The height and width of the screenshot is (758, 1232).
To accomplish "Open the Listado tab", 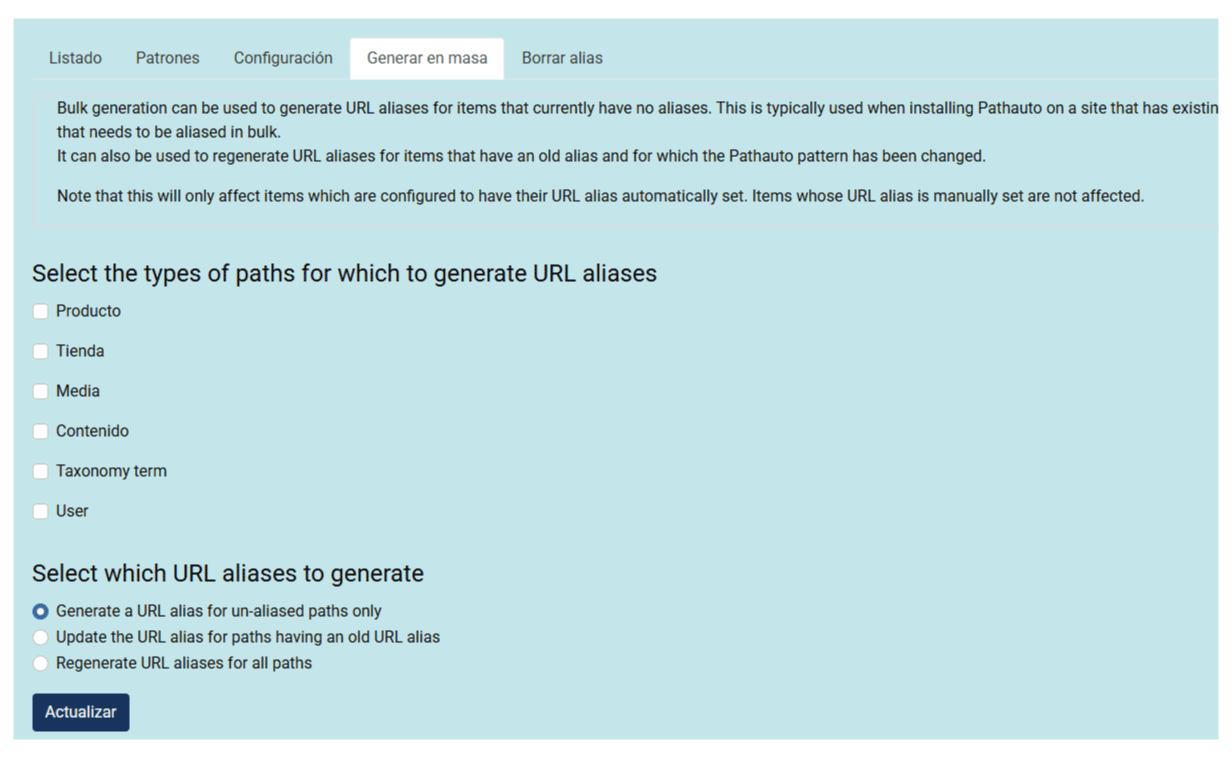I will coord(75,58).
